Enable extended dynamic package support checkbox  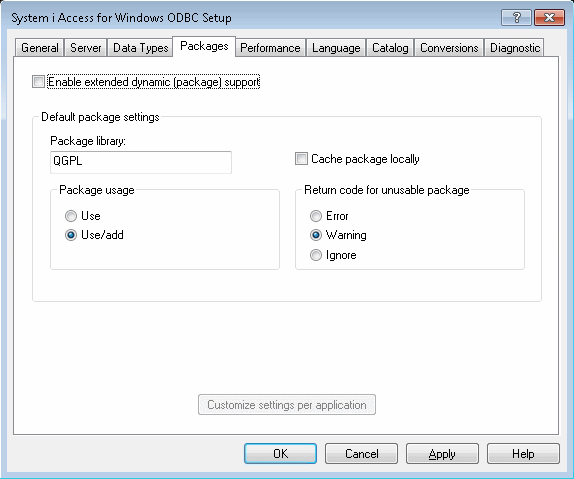38,81
